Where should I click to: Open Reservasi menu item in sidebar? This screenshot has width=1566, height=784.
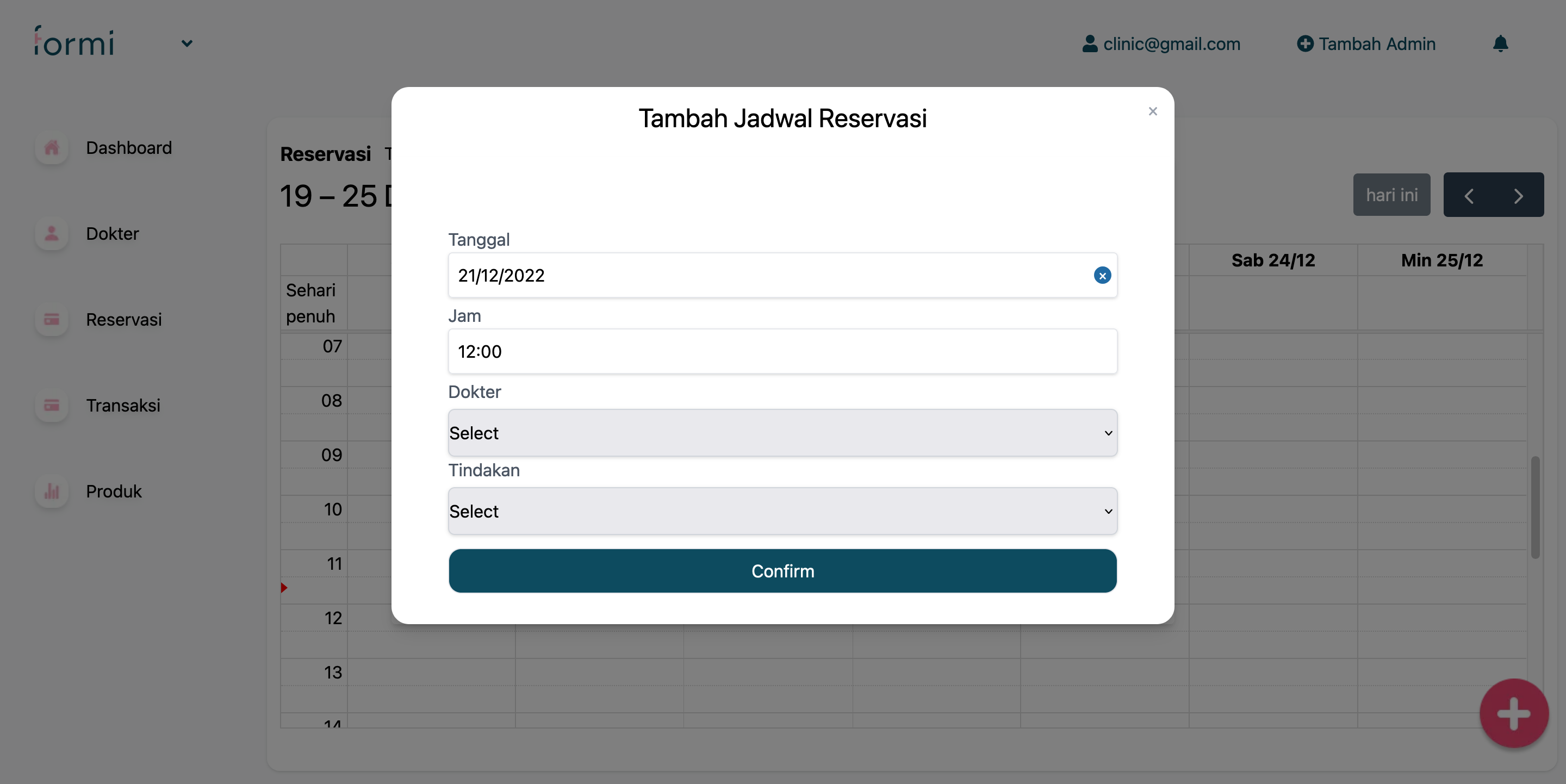coord(123,320)
